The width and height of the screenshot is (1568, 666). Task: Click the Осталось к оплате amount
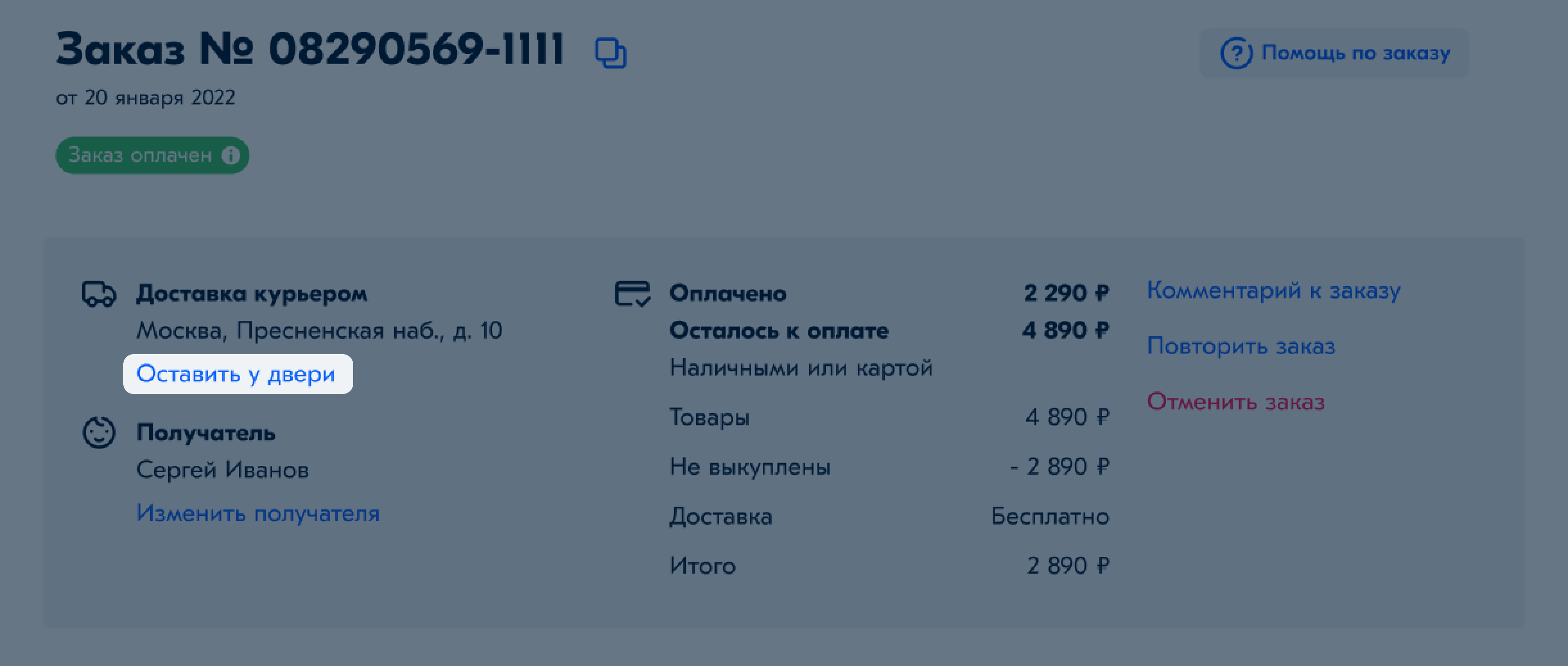pyautogui.click(x=1065, y=330)
